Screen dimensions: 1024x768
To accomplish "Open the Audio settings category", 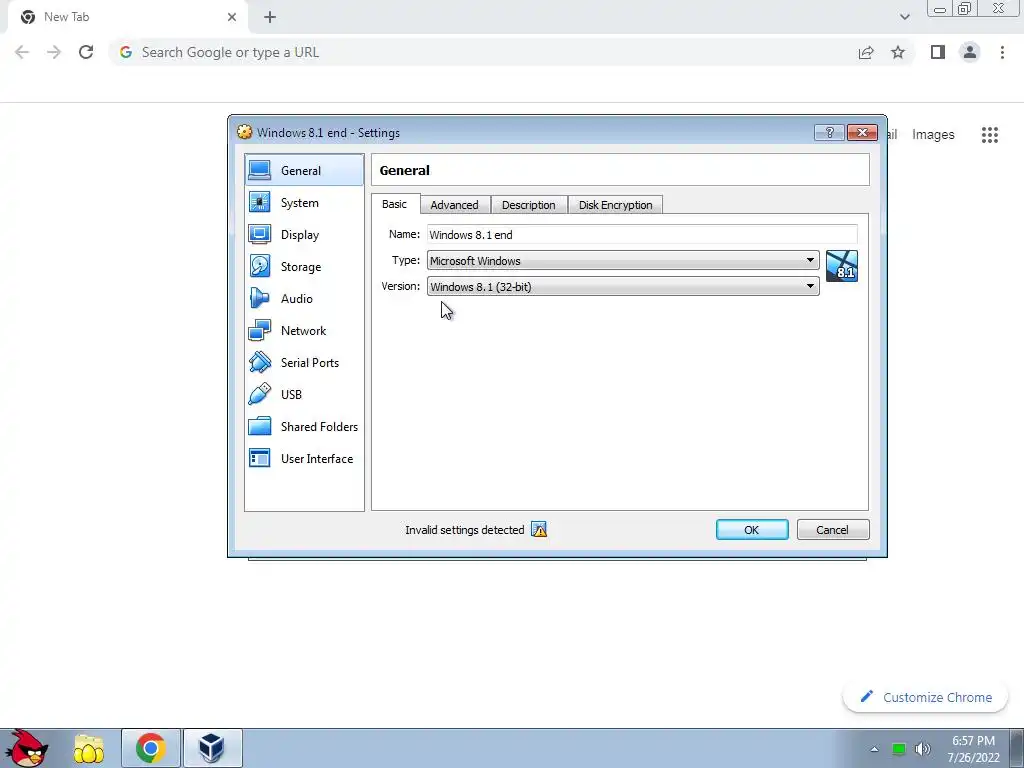I will [x=304, y=298].
